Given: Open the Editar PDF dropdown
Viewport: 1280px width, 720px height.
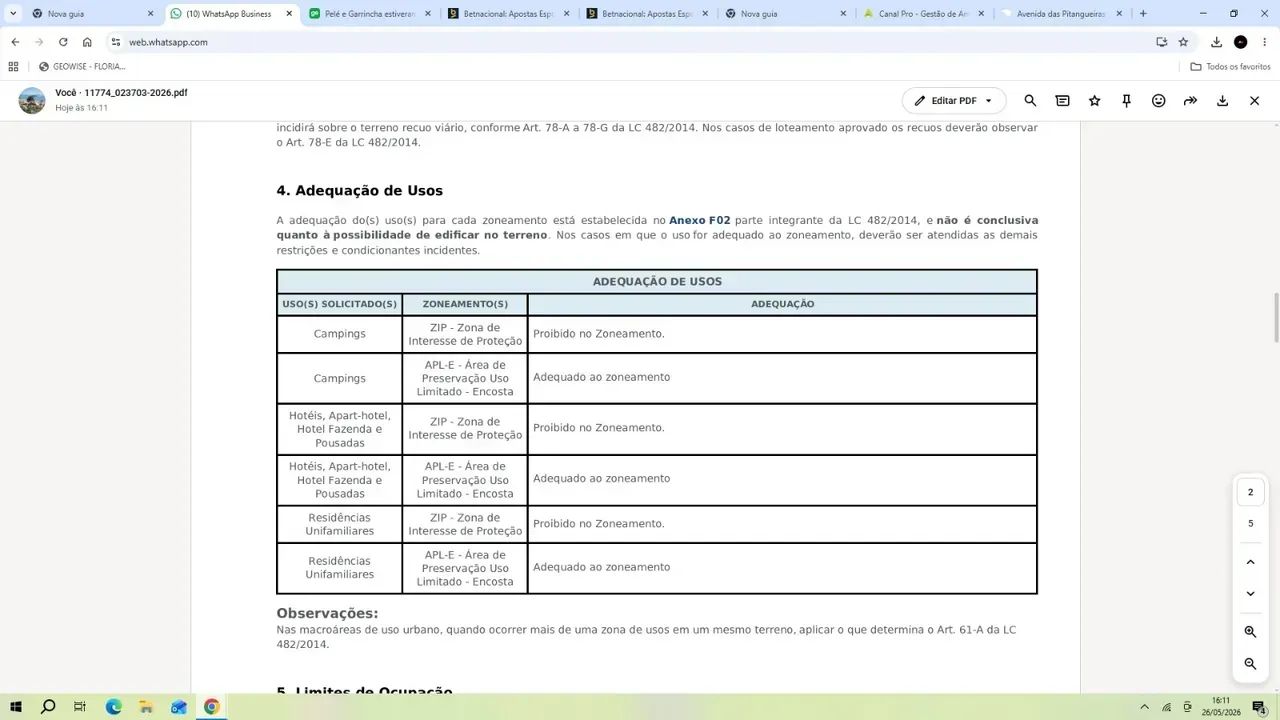Looking at the screenshot, I should (x=954, y=101).
